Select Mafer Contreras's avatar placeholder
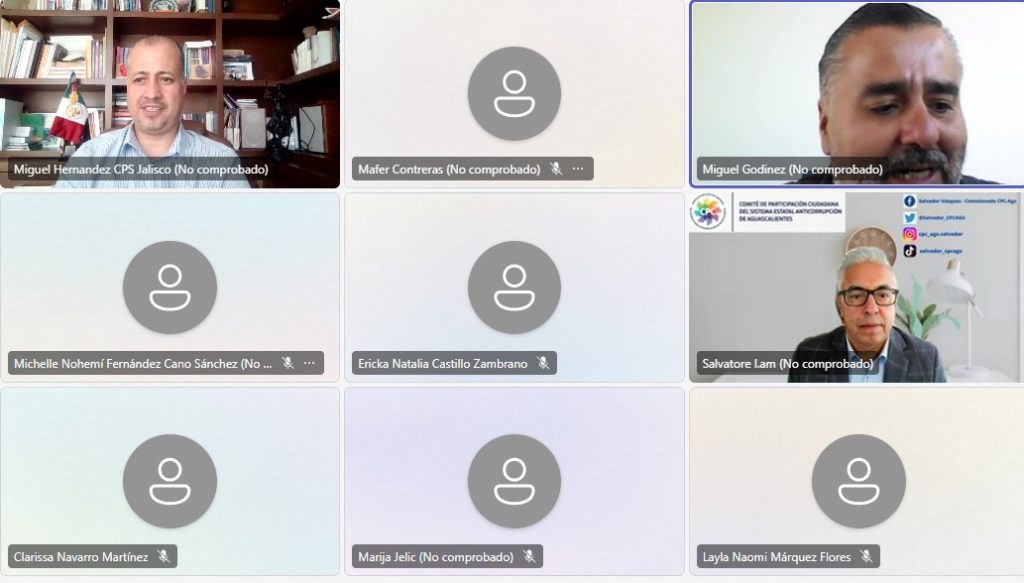Image resolution: width=1024 pixels, height=583 pixels. [514, 93]
